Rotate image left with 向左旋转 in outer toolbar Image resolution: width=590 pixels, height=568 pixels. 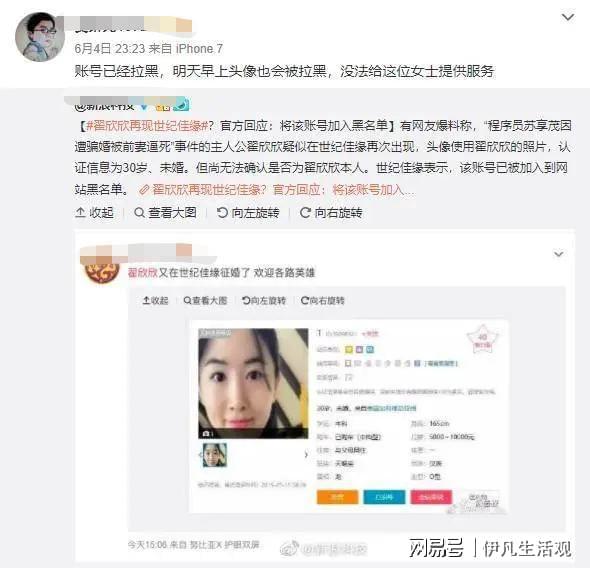click(248, 213)
